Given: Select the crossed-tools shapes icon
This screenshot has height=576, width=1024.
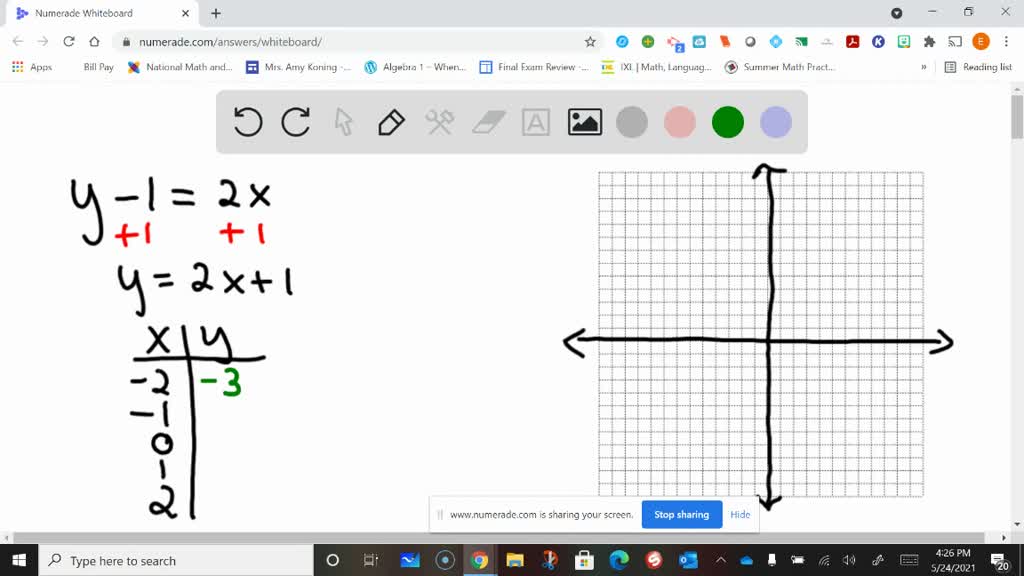Looking at the screenshot, I should tap(439, 121).
